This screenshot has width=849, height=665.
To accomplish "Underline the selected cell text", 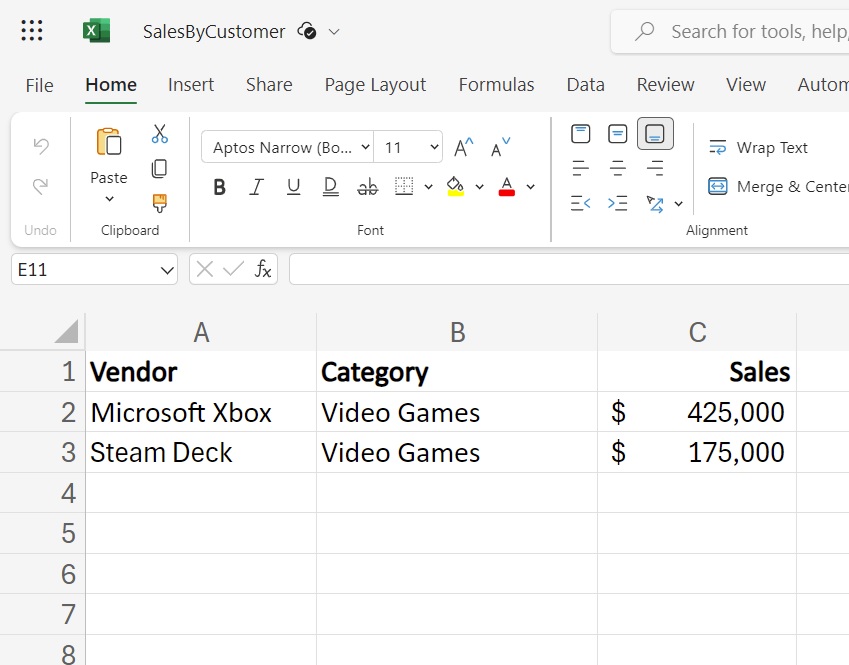I will [293, 187].
